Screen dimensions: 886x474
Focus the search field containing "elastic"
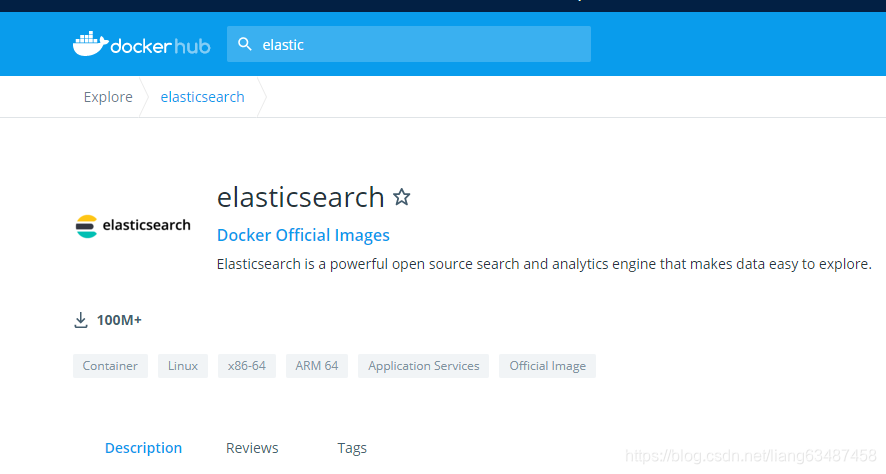pos(409,44)
